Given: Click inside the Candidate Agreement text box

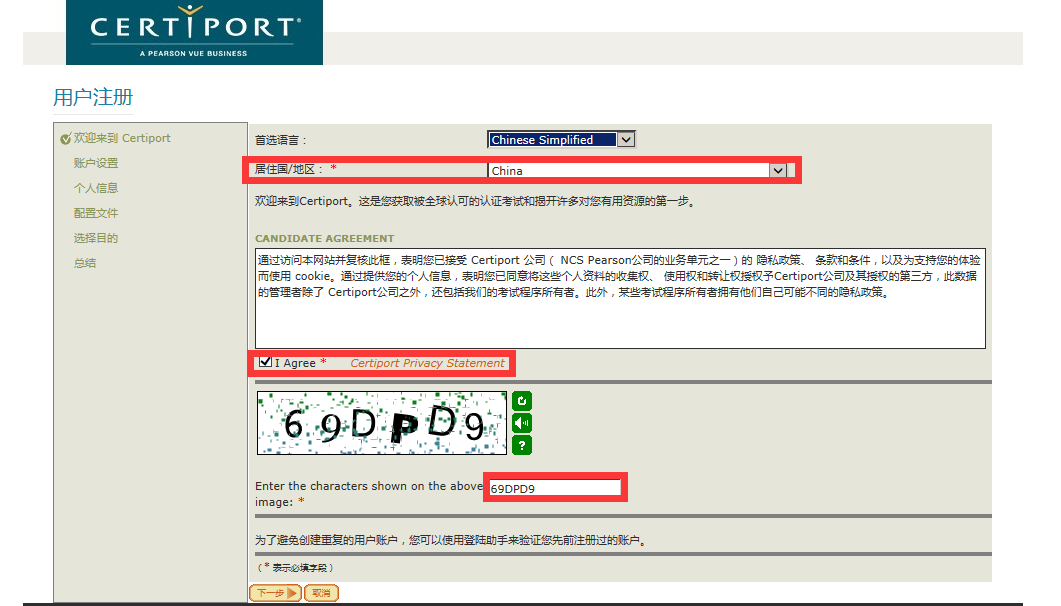Looking at the screenshot, I should pos(620,298).
